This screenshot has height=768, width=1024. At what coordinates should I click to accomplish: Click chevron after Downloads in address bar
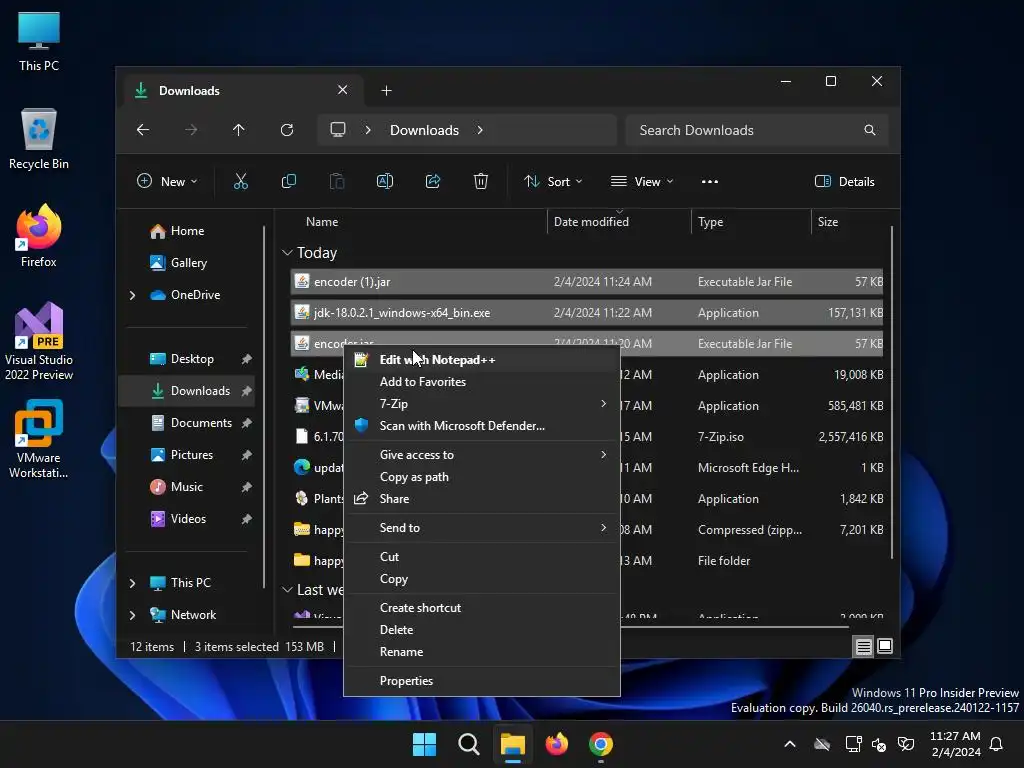coord(480,130)
